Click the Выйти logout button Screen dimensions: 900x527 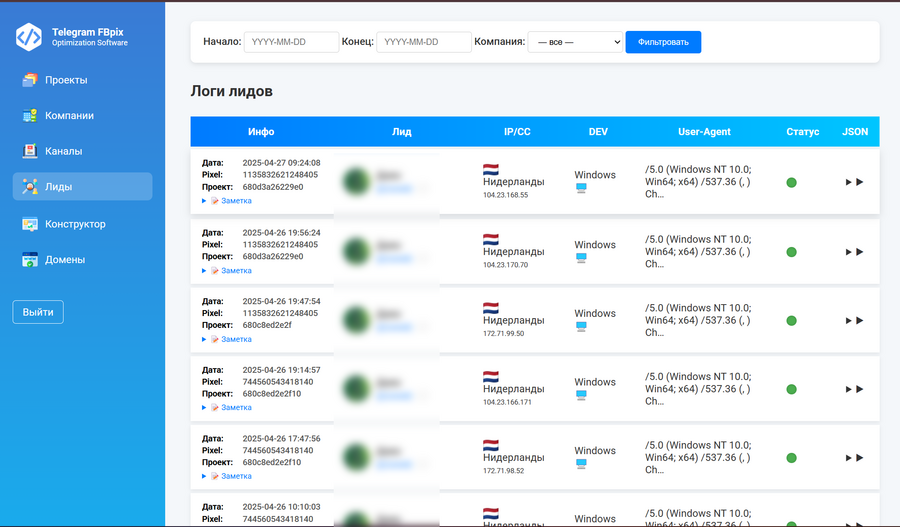tap(38, 312)
